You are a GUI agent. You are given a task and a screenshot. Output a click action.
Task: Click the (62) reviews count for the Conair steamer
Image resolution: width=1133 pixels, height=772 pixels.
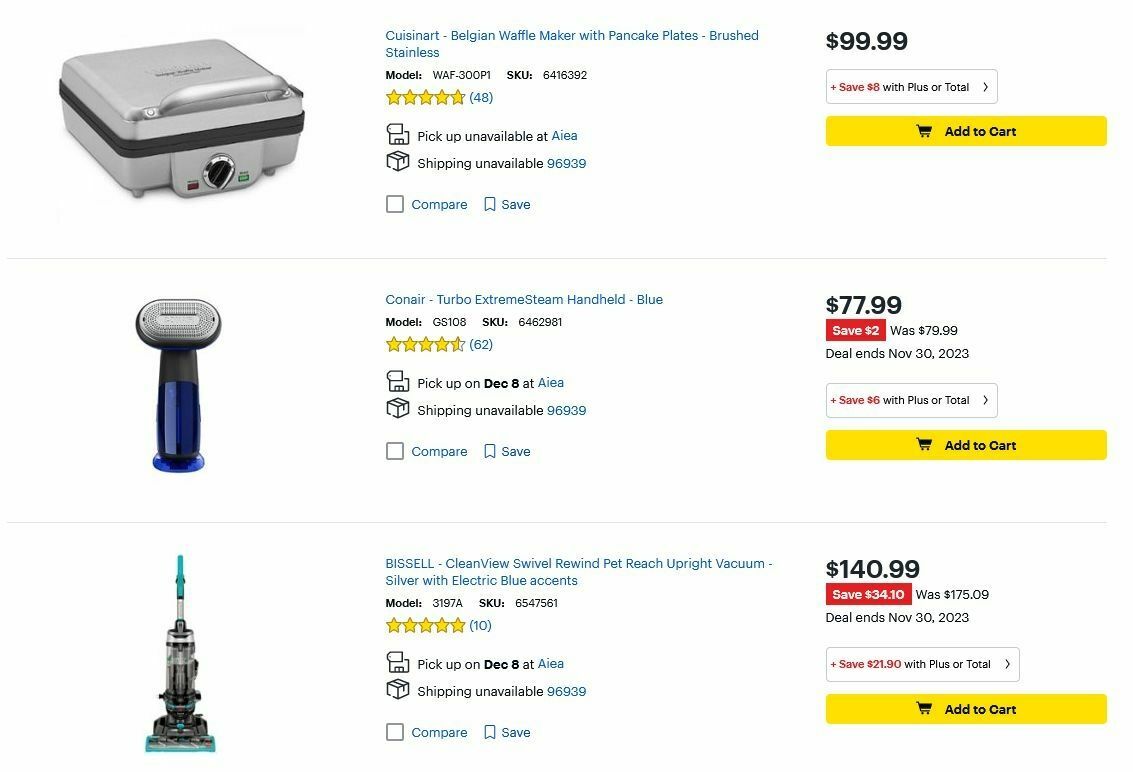(x=480, y=344)
